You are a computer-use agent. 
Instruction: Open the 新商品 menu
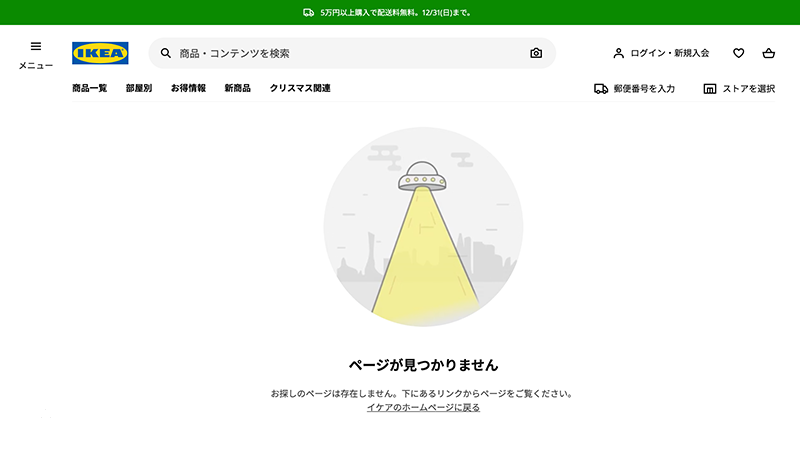[238, 88]
